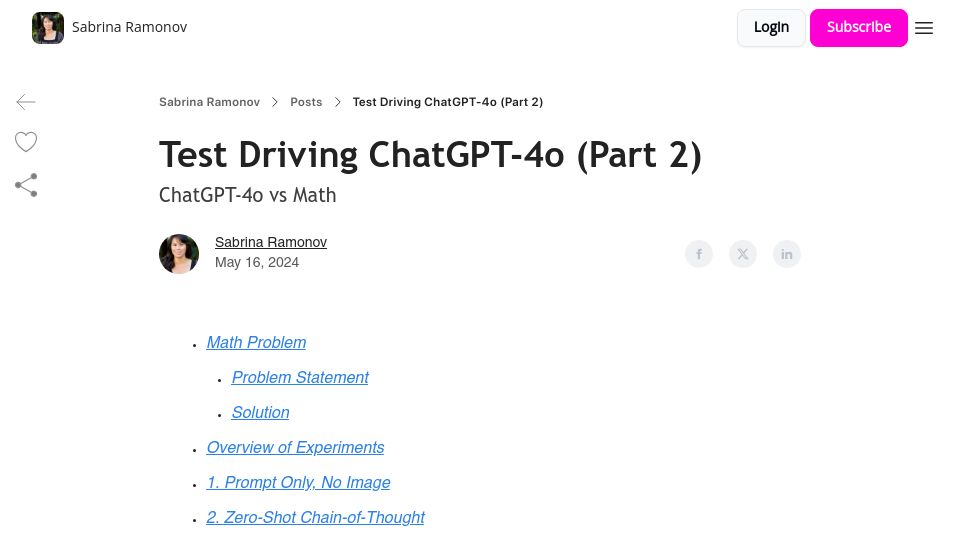Image resolution: width=960 pixels, height=540 pixels.
Task: Click the back arrow icon
Action: click(x=26, y=102)
